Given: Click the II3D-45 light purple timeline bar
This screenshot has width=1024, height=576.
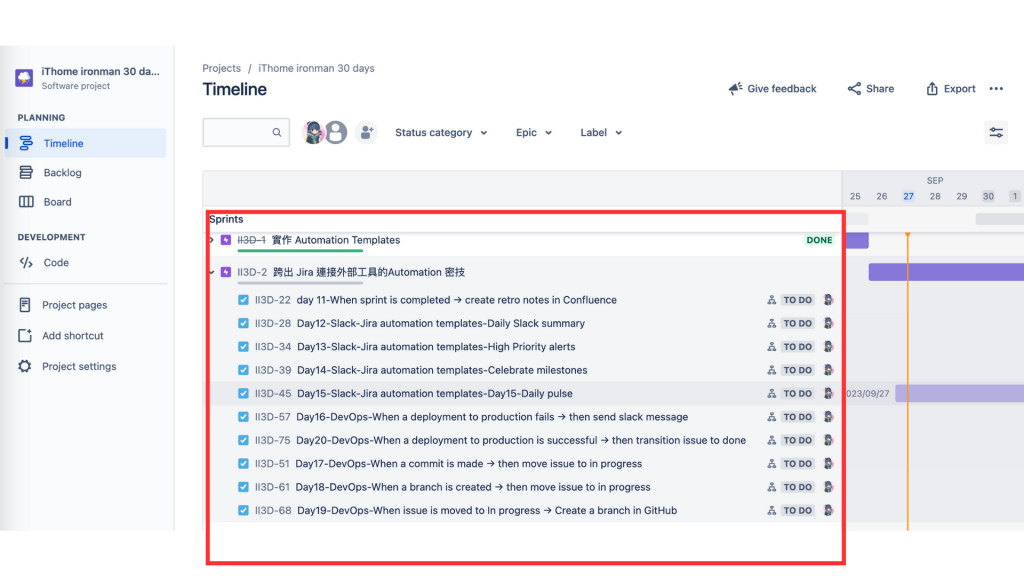Looking at the screenshot, I should 959,393.
